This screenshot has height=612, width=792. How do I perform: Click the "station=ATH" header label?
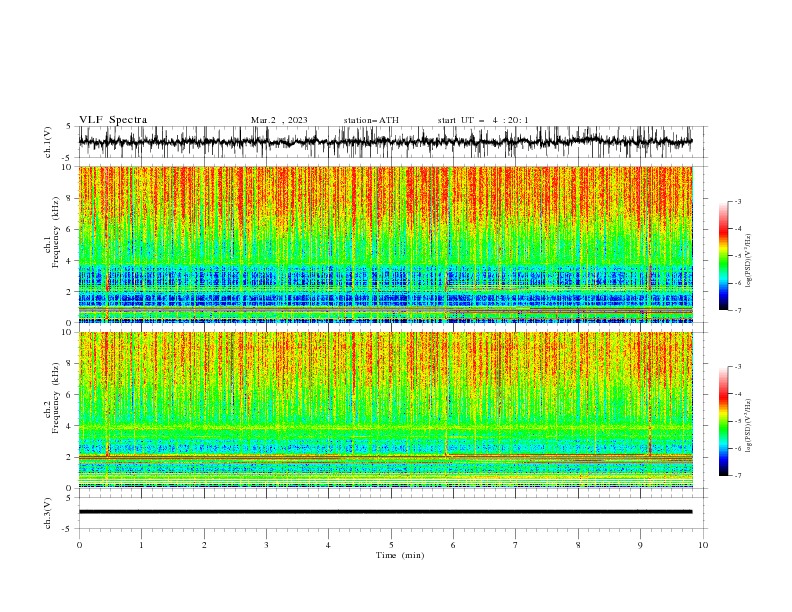tap(371, 120)
